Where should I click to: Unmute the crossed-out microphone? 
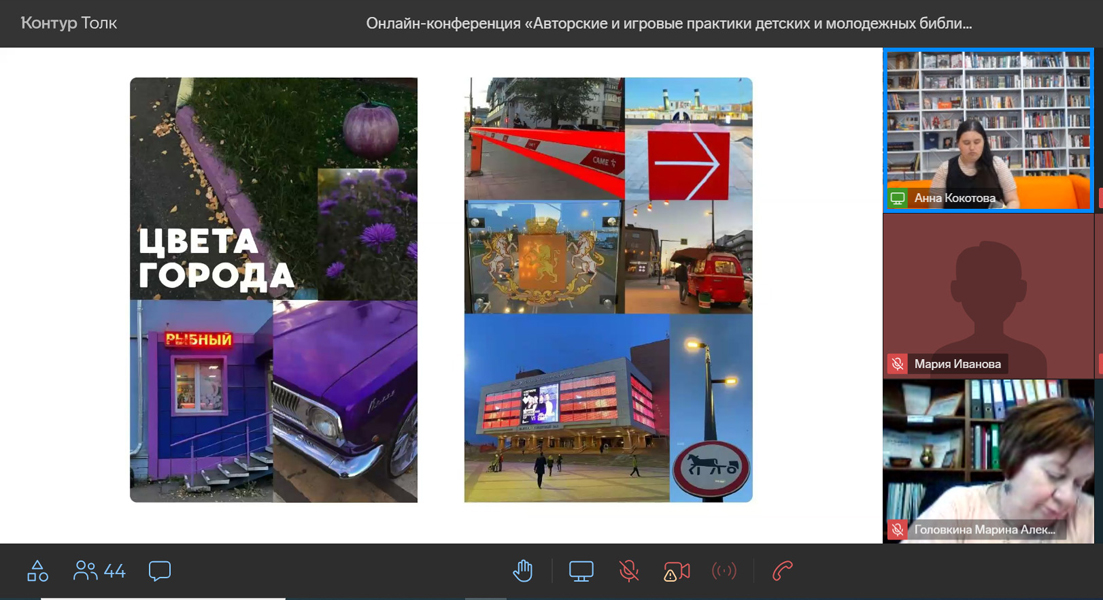click(x=629, y=571)
